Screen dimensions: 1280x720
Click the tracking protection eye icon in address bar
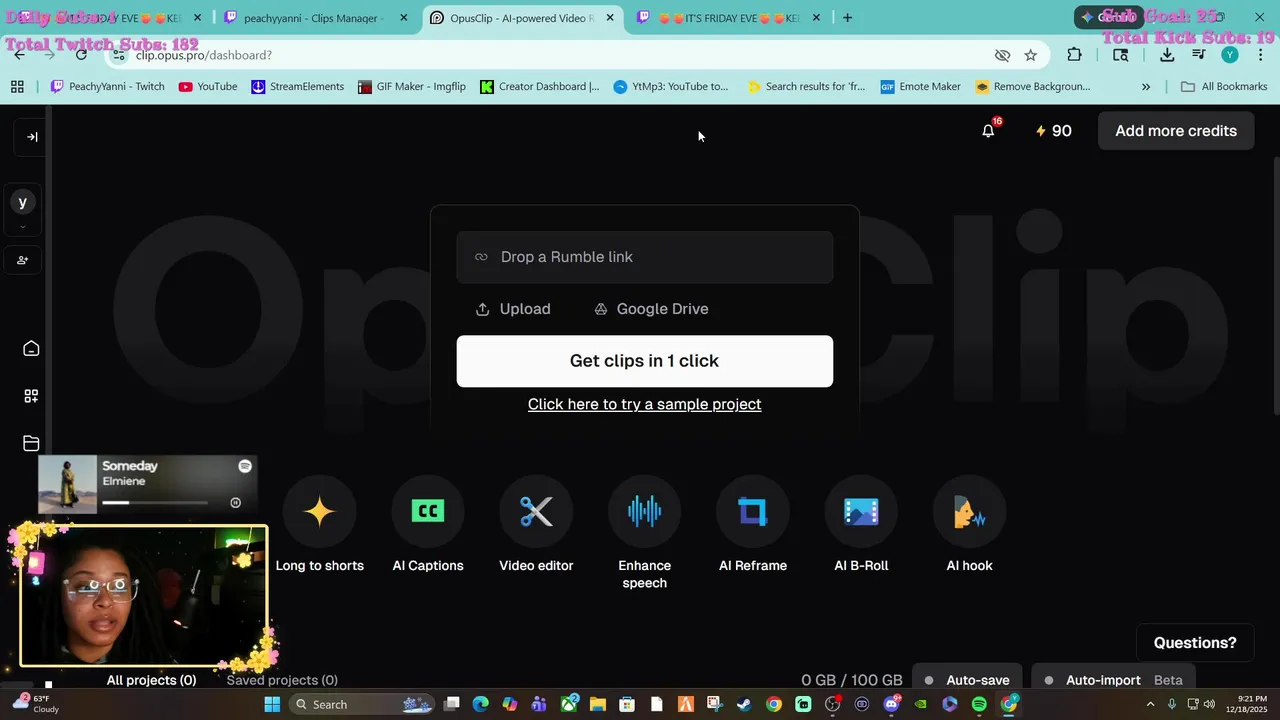pyautogui.click(x=1002, y=55)
